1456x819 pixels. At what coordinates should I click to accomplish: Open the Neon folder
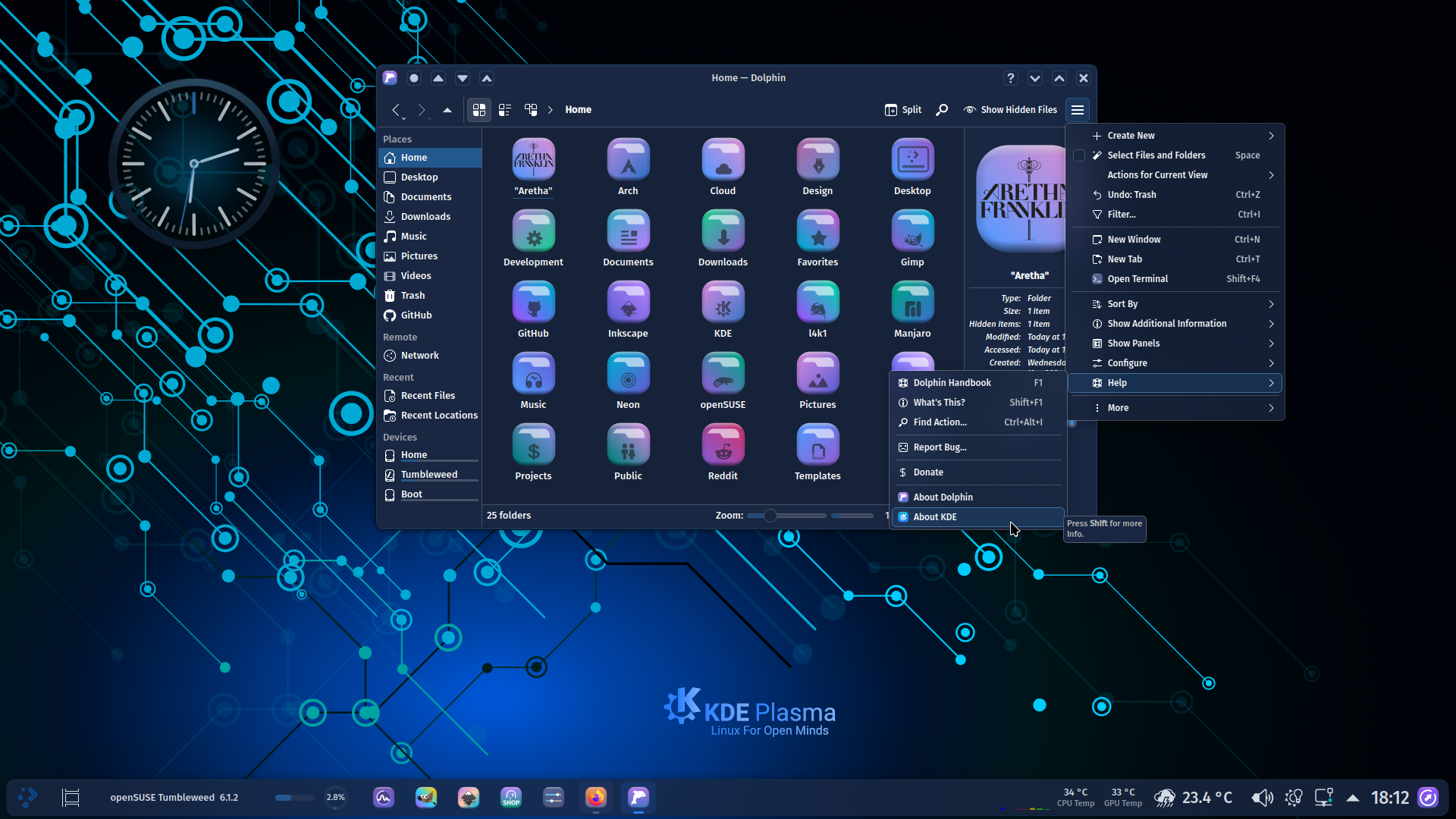(628, 381)
